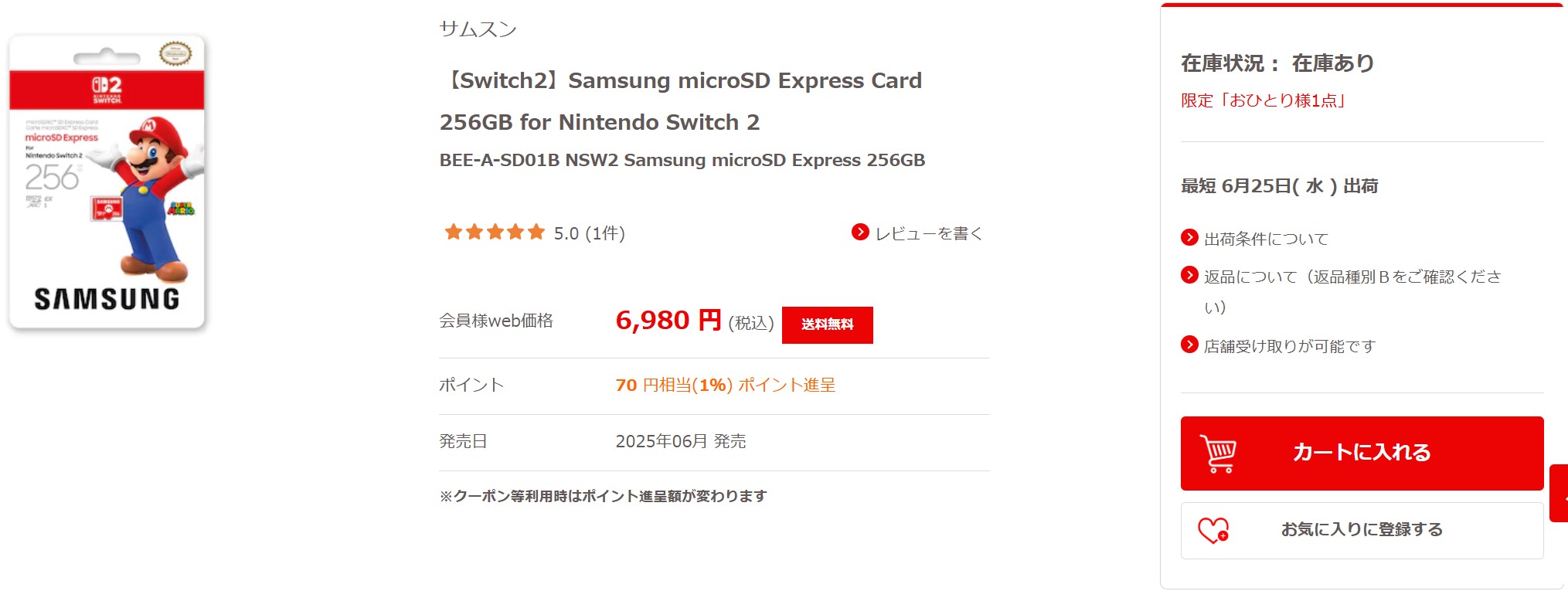Click the arrow icon beside レビューを書く
This screenshot has width=1568, height=608.
[x=859, y=232]
